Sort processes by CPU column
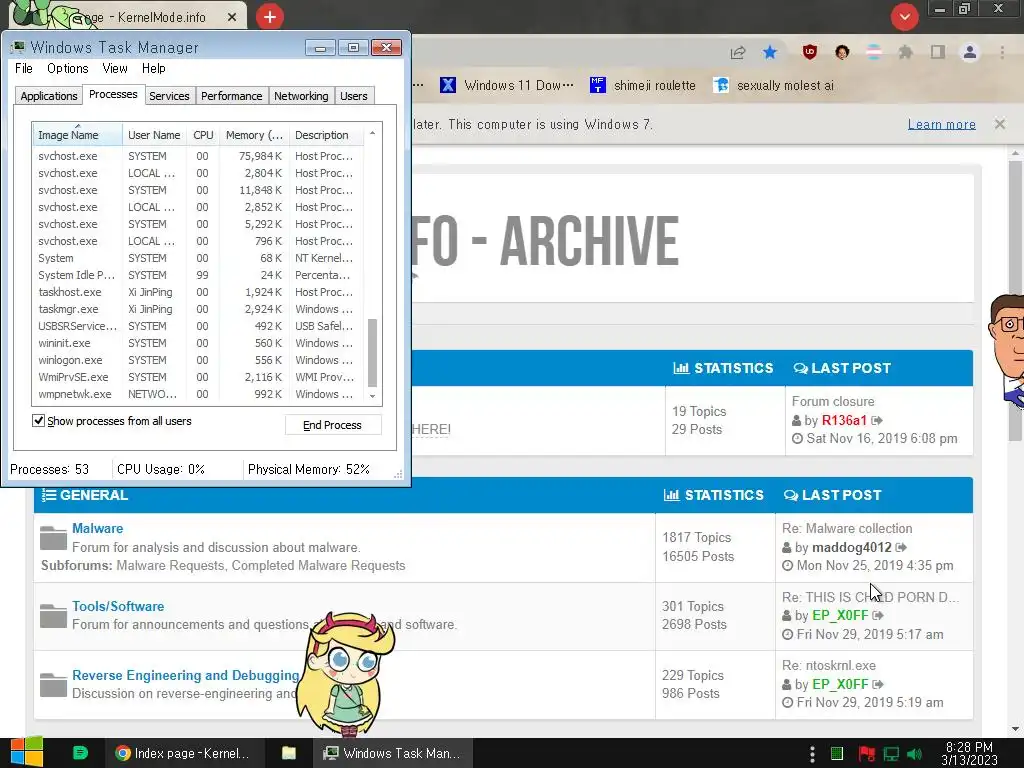1024x768 pixels. (x=203, y=135)
